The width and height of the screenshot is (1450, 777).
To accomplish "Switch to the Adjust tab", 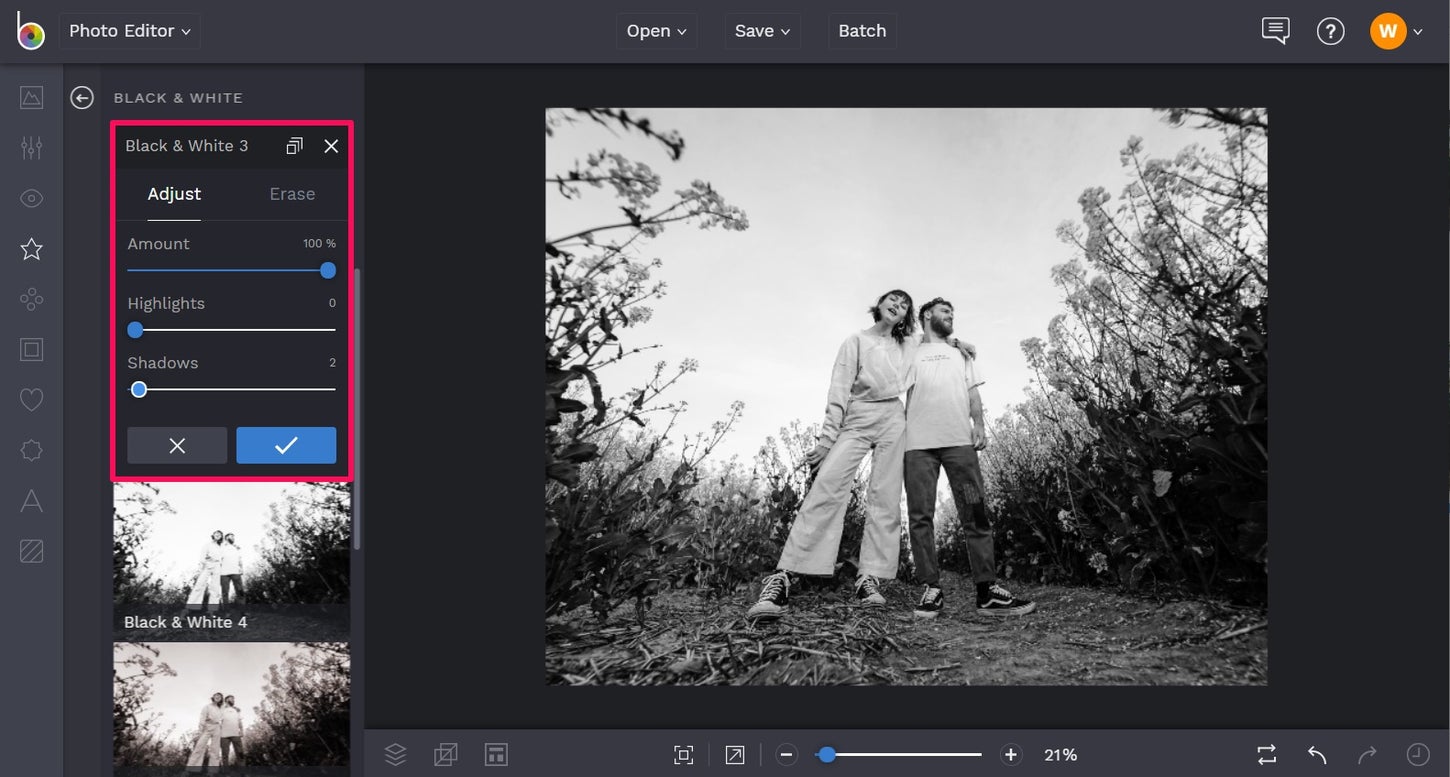I will point(174,193).
